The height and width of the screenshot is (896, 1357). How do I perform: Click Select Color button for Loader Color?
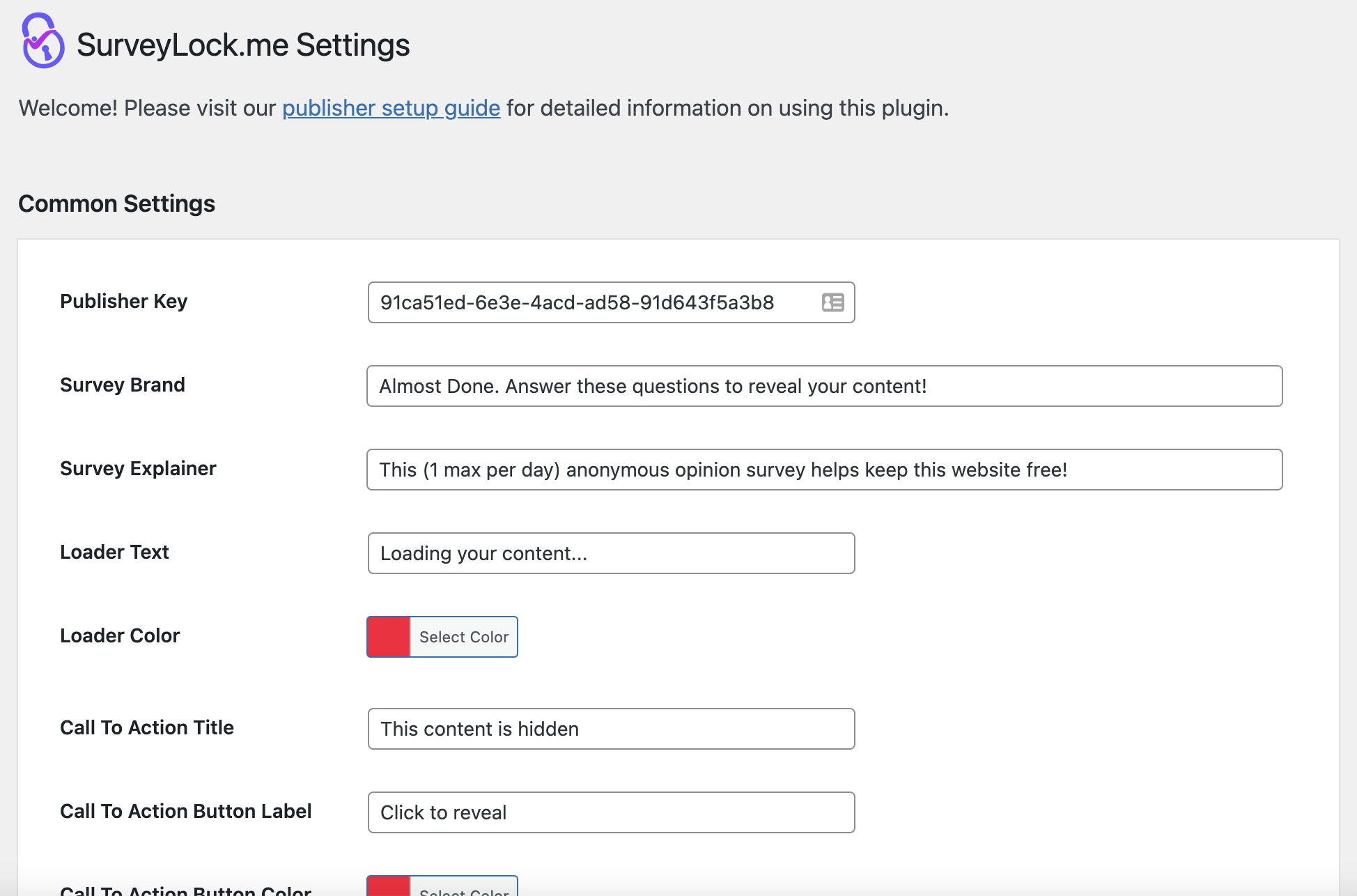(x=464, y=637)
